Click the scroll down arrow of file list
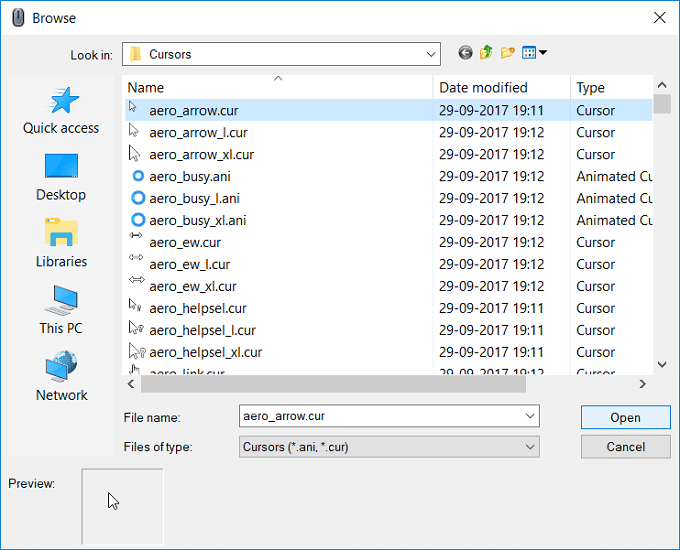680x550 pixels. 662,364
